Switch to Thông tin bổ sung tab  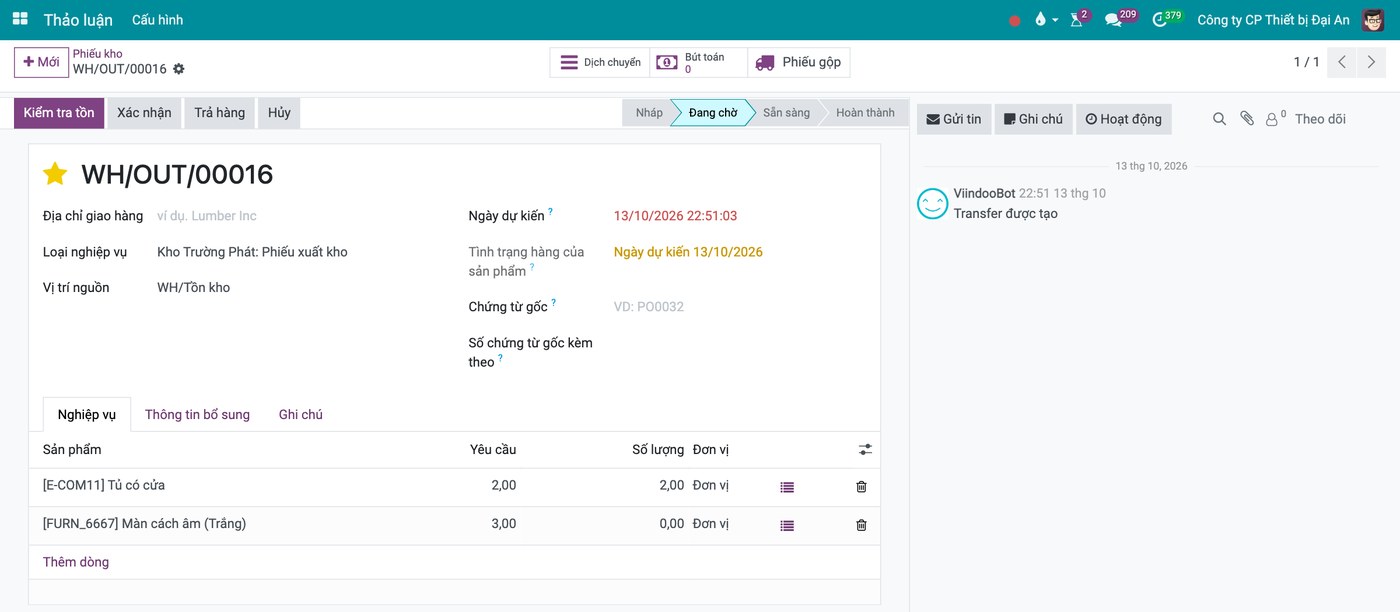pos(197,415)
